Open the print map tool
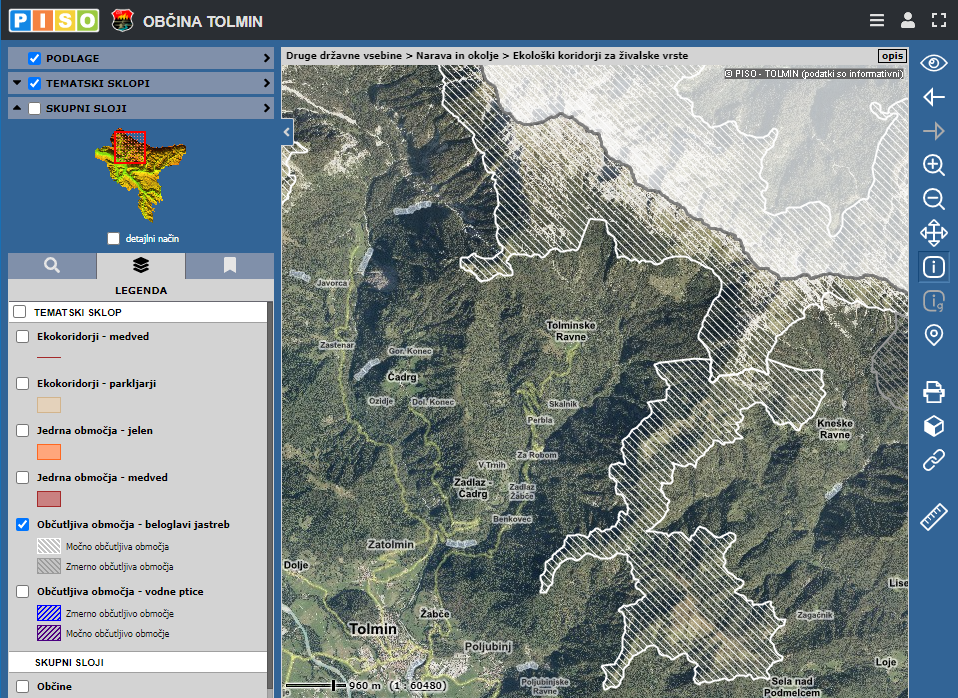 (x=933, y=392)
